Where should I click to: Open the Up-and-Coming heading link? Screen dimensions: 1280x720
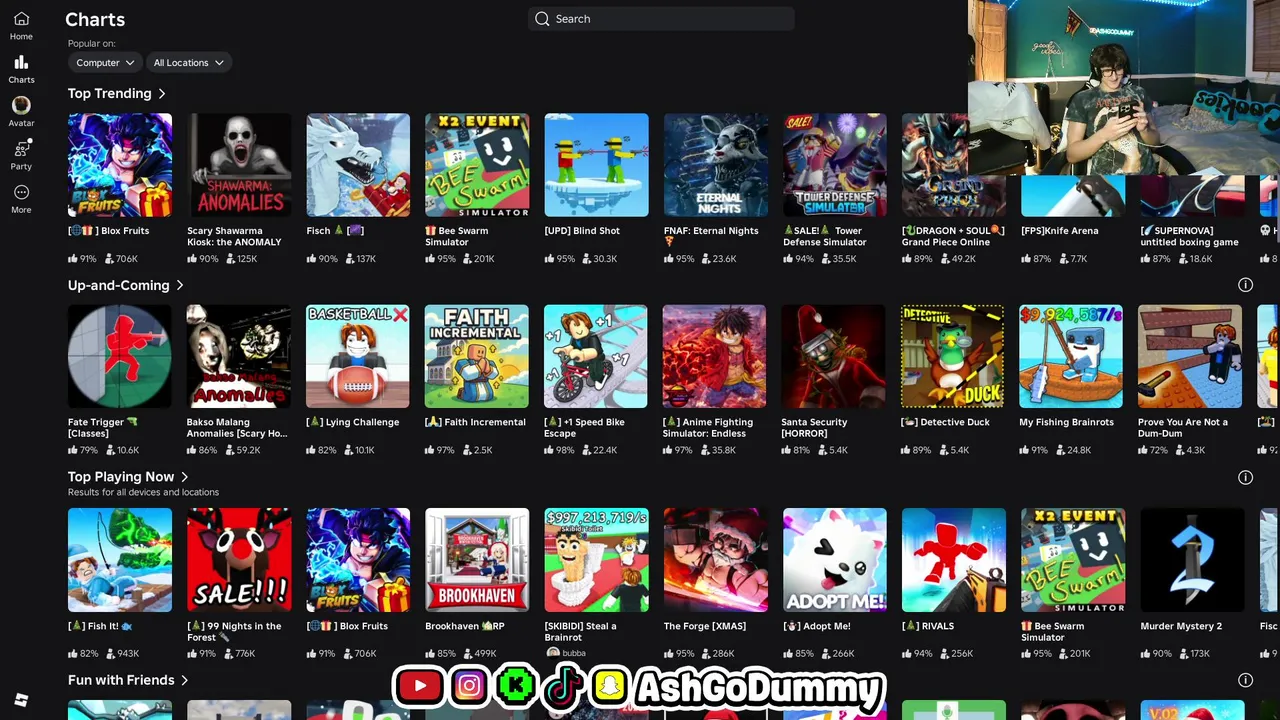[118, 285]
